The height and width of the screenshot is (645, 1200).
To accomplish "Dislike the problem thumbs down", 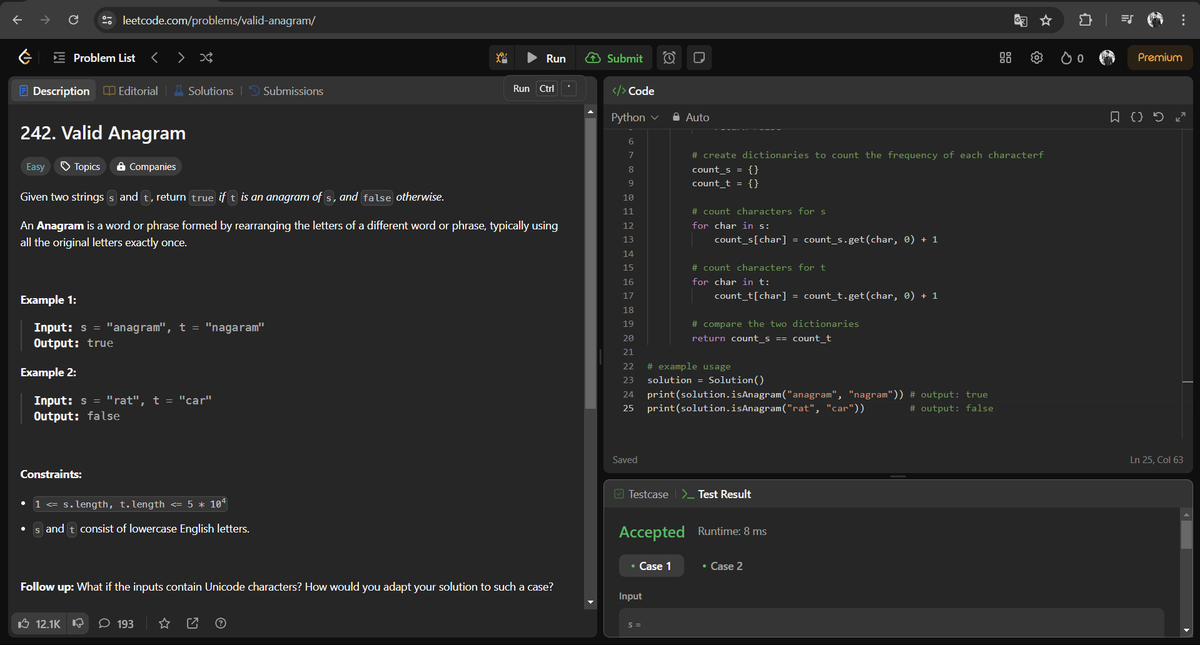I will click(x=78, y=624).
